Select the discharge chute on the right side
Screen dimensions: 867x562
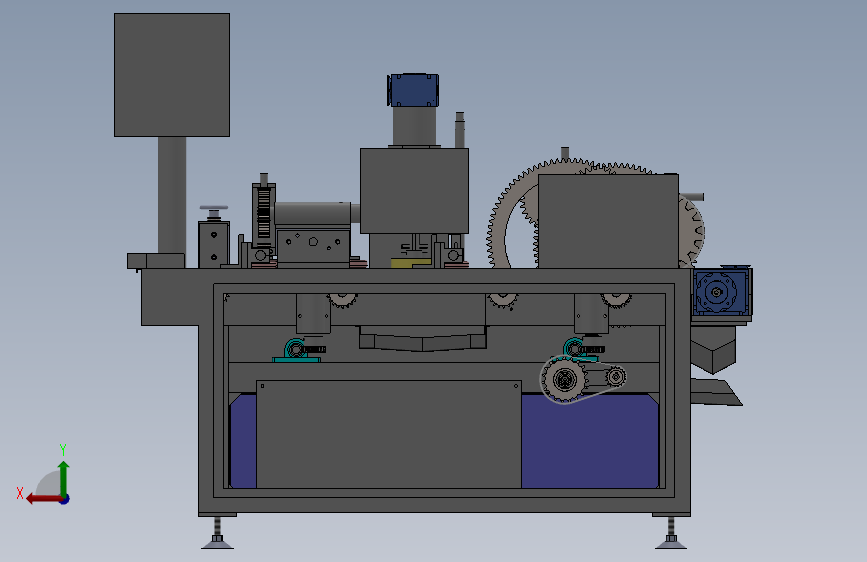[715, 392]
